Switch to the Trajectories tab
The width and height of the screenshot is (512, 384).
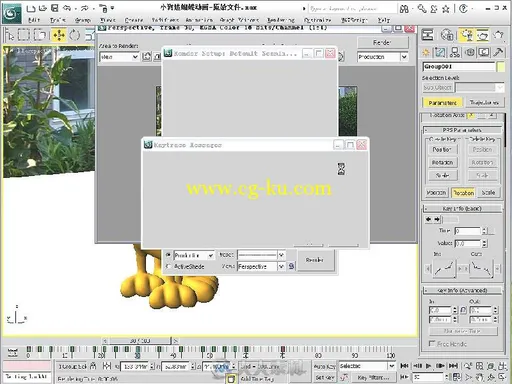484,102
